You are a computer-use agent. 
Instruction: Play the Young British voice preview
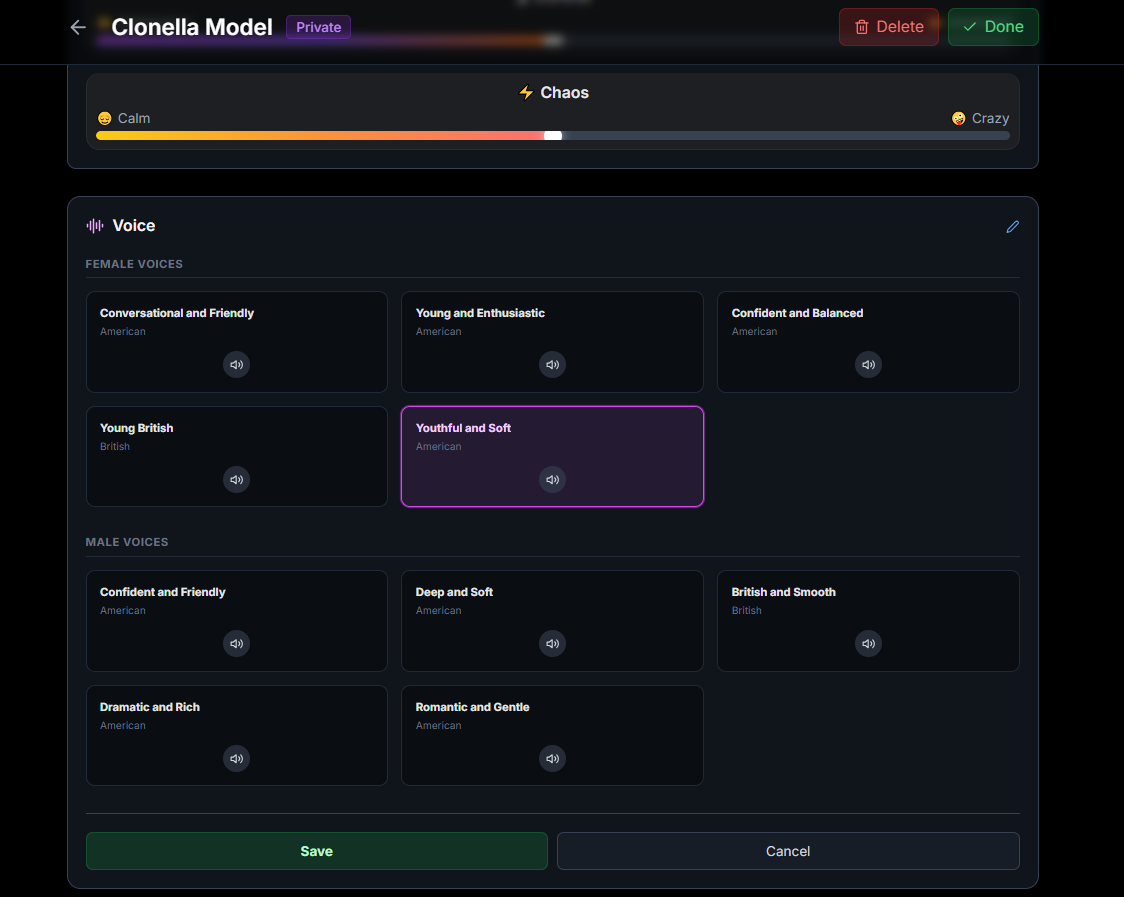pos(236,480)
